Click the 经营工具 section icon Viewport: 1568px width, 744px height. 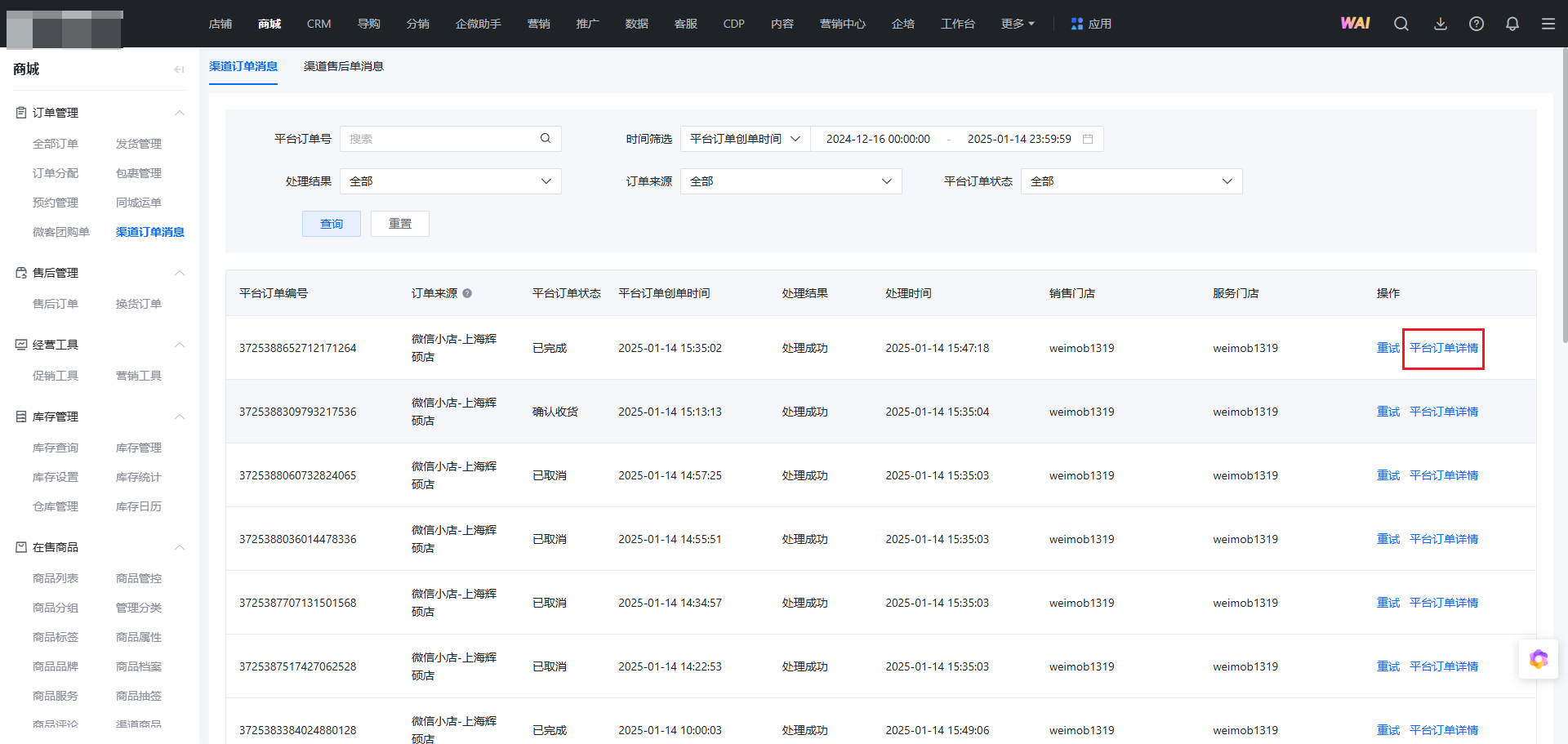tap(21, 345)
